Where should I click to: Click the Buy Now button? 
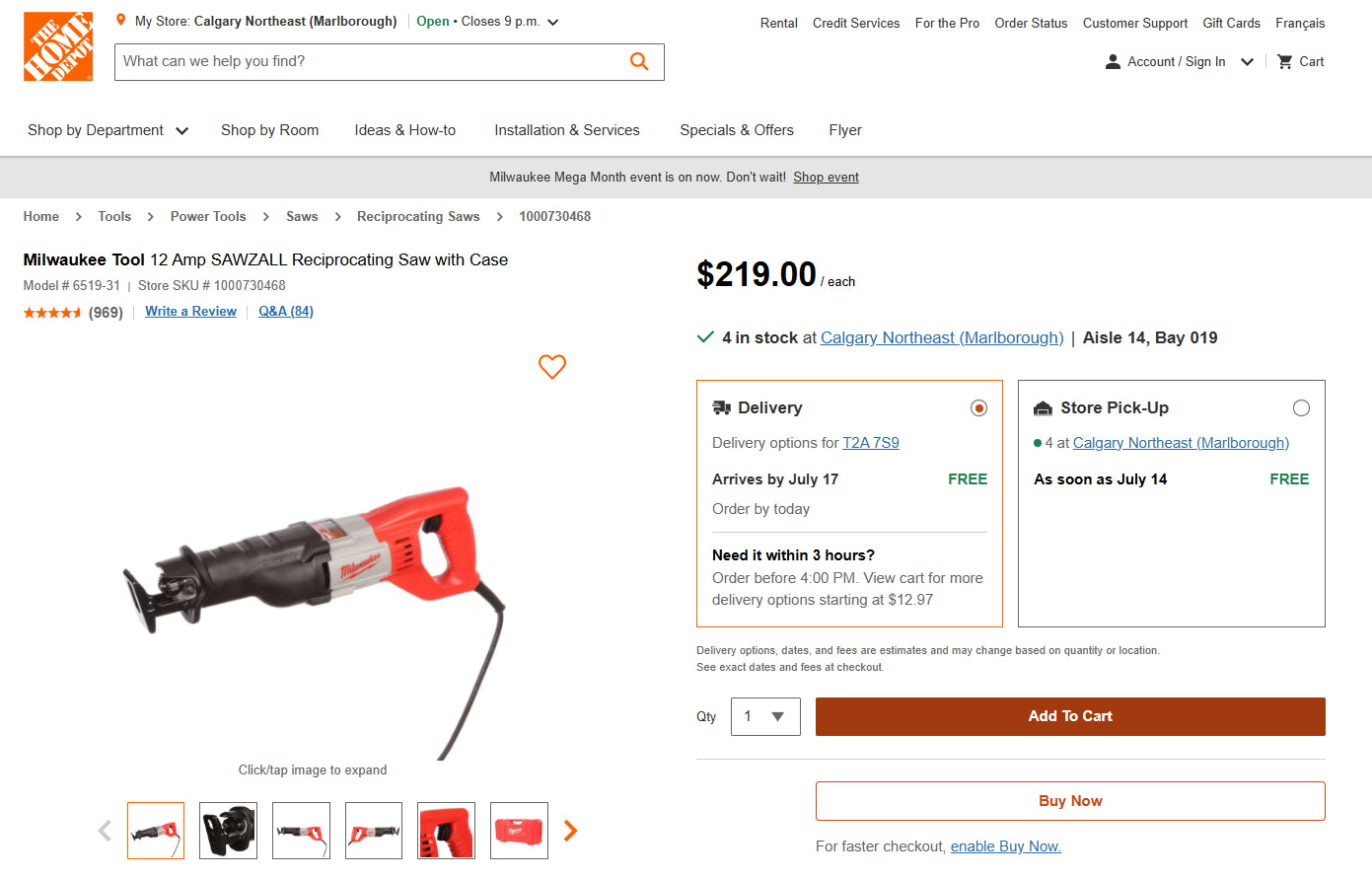[x=1070, y=801]
